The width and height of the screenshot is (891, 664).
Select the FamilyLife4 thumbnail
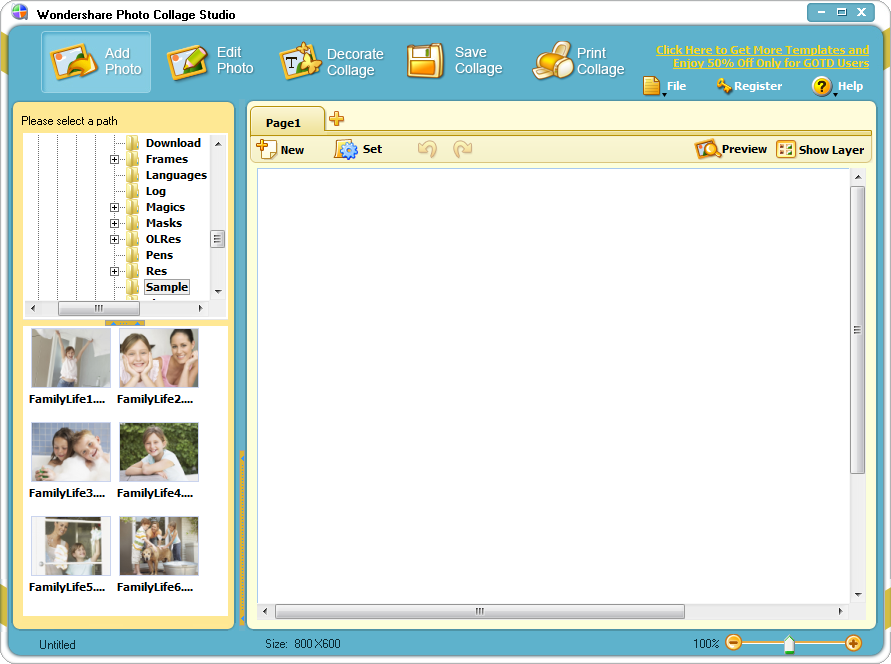coord(159,452)
